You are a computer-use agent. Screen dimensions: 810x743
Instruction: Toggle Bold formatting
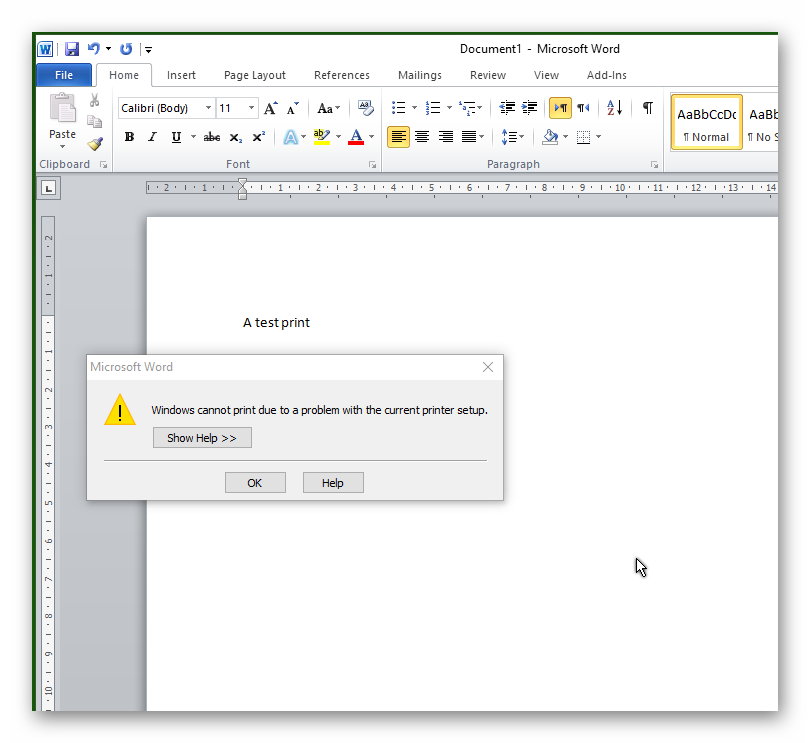[x=129, y=137]
